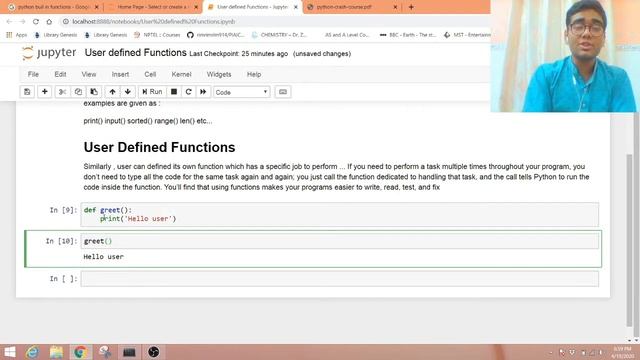640x360 pixels.
Task: Restart the kernel with circular arrow icon
Action: pyautogui.click(x=188, y=92)
